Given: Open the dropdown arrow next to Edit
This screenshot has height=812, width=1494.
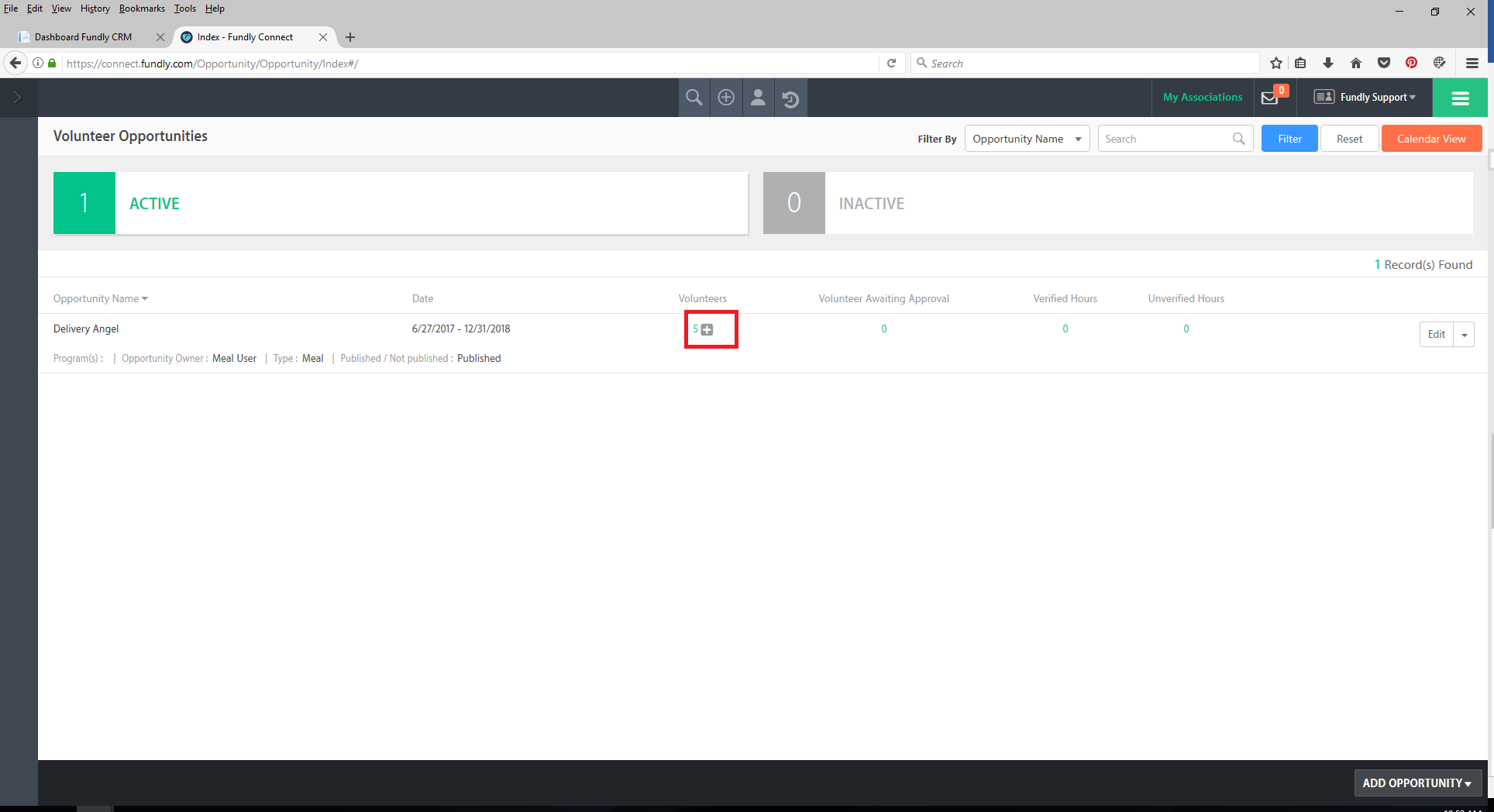Looking at the screenshot, I should coord(1464,335).
